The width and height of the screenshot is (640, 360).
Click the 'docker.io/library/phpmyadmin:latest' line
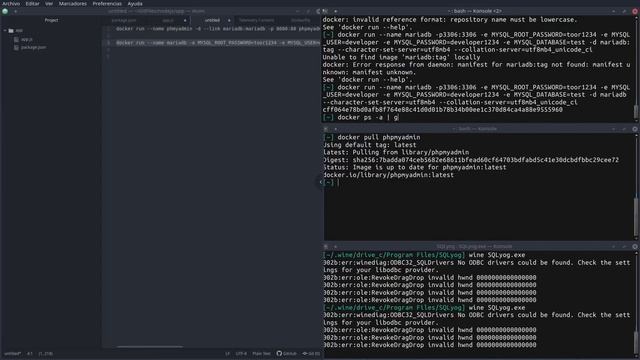[x=388, y=175]
